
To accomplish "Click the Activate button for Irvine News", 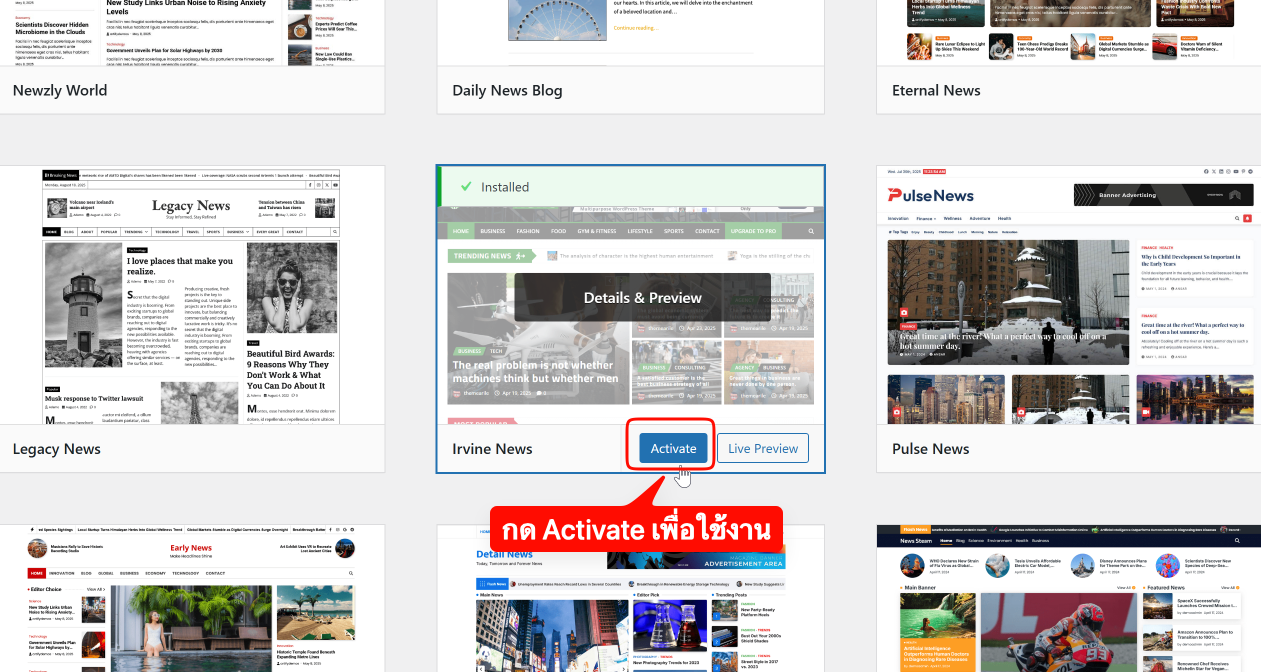I will click(x=673, y=449).
